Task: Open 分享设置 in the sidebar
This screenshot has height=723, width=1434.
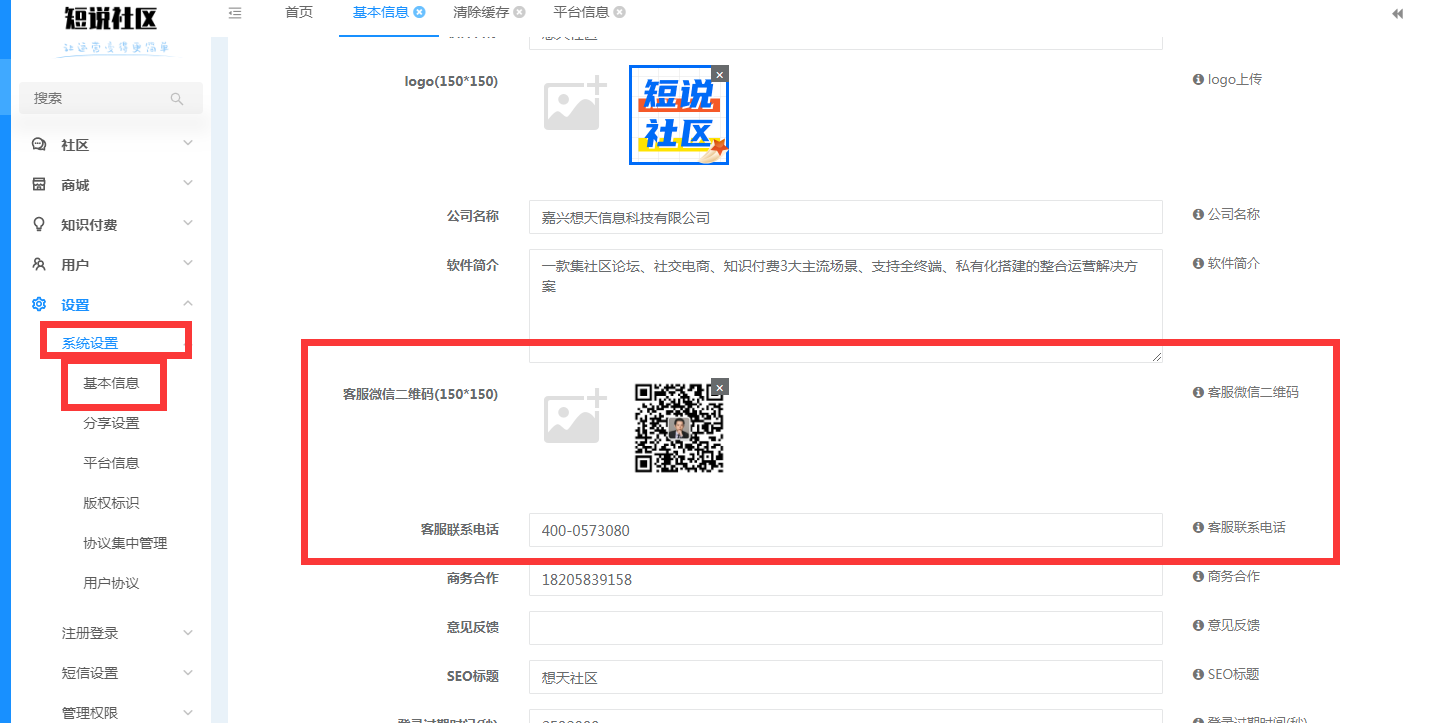Action: coord(111,423)
